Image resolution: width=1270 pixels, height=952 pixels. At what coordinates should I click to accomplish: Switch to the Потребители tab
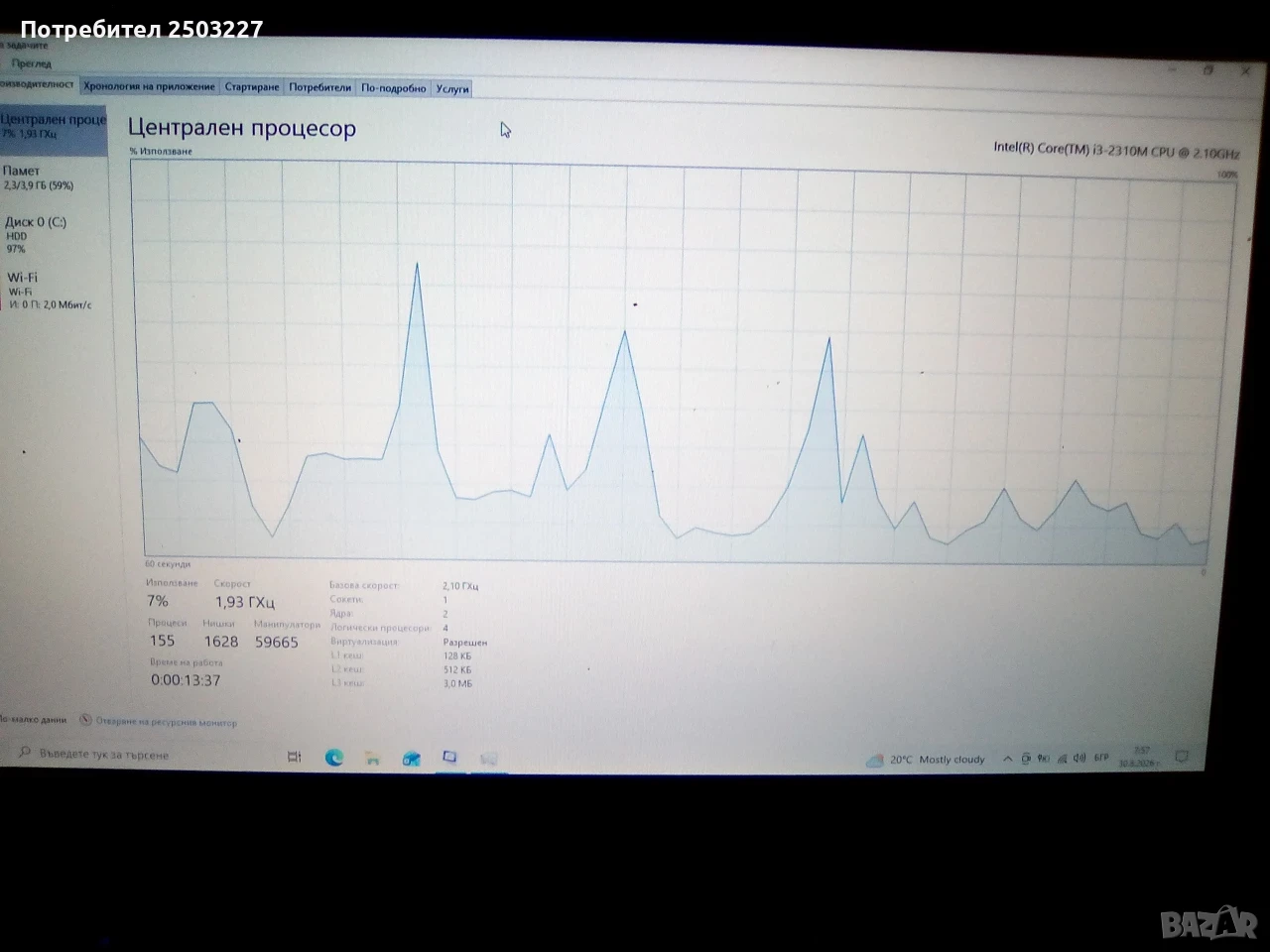(x=319, y=87)
